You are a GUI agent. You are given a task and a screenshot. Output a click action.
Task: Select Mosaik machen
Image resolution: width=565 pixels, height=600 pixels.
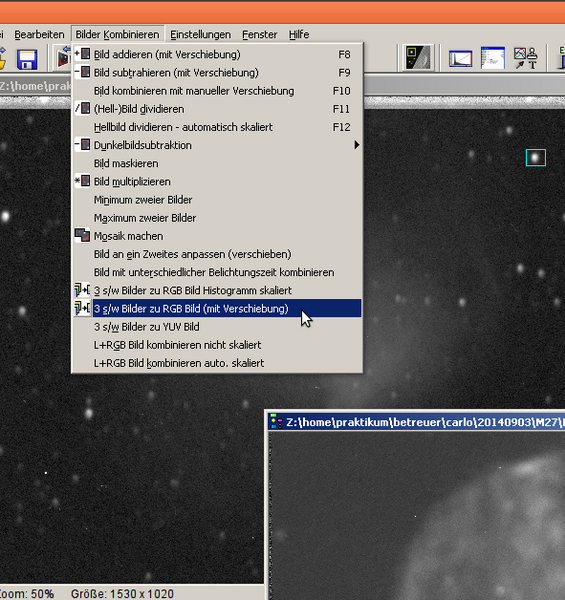217,236
